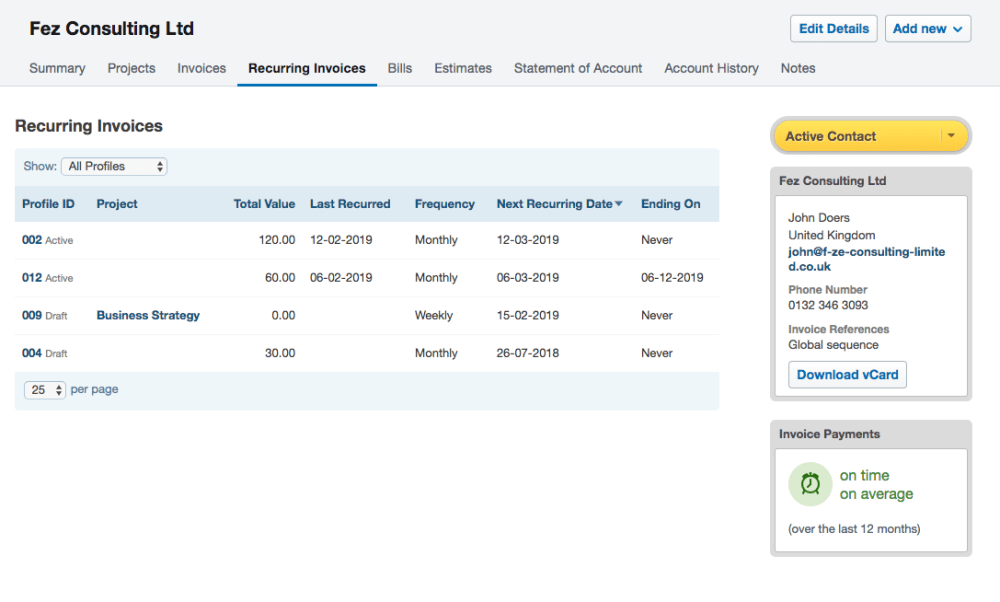Click the Total Value column header
Viewport: 1000px width, 602px height.
(x=264, y=203)
